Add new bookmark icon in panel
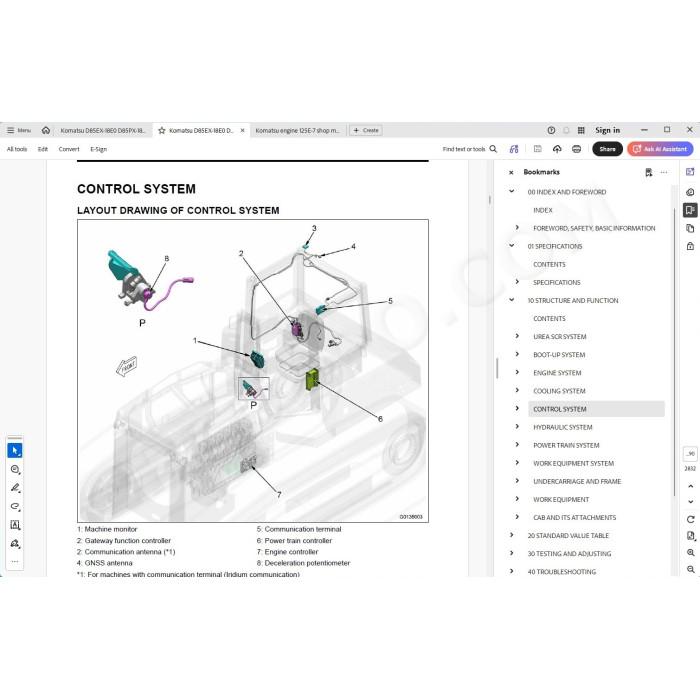700x700 pixels. coord(649,172)
